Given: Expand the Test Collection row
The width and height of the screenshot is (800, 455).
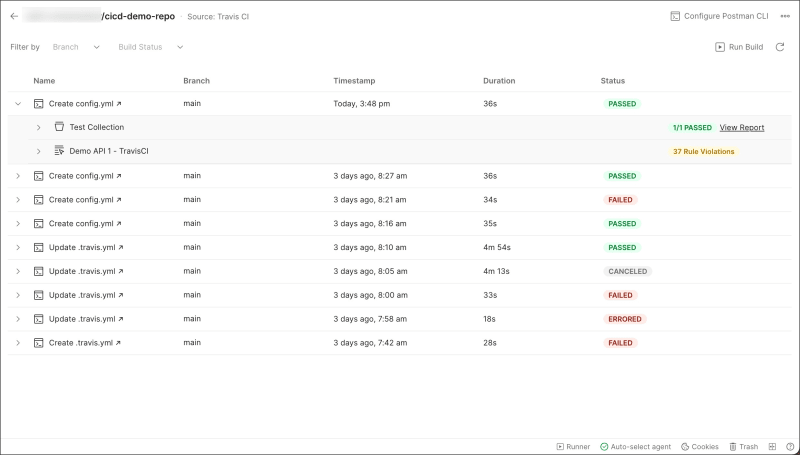Looking at the screenshot, I should coord(38,128).
